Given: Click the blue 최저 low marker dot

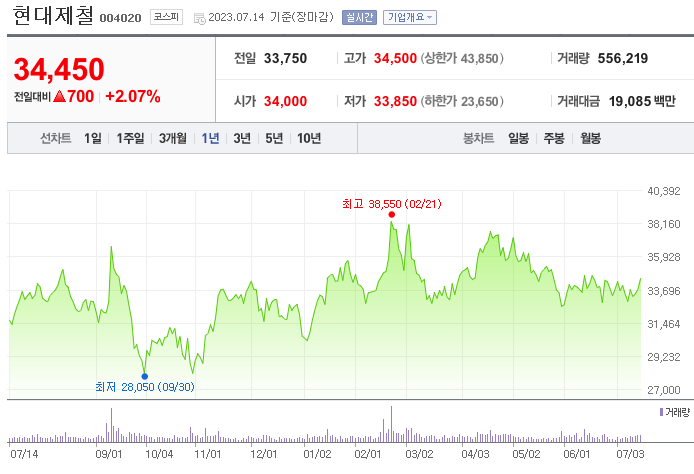Looking at the screenshot, I should [145, 377].
